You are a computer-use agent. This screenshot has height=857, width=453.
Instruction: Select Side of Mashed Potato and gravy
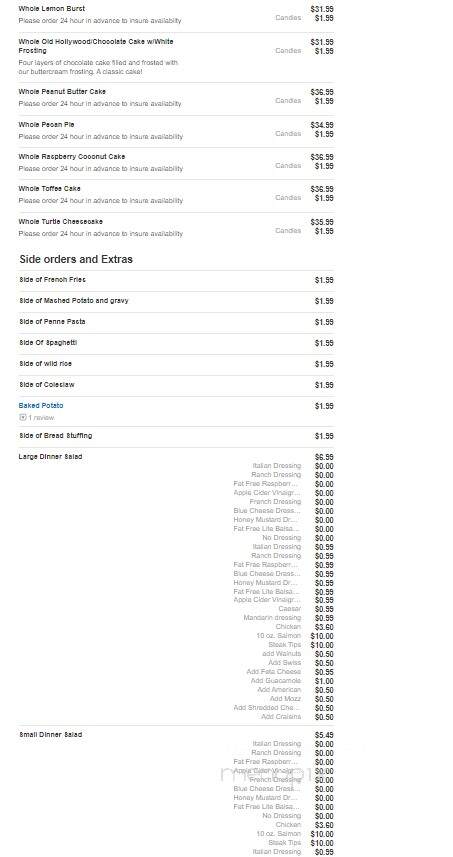[74, 301]
